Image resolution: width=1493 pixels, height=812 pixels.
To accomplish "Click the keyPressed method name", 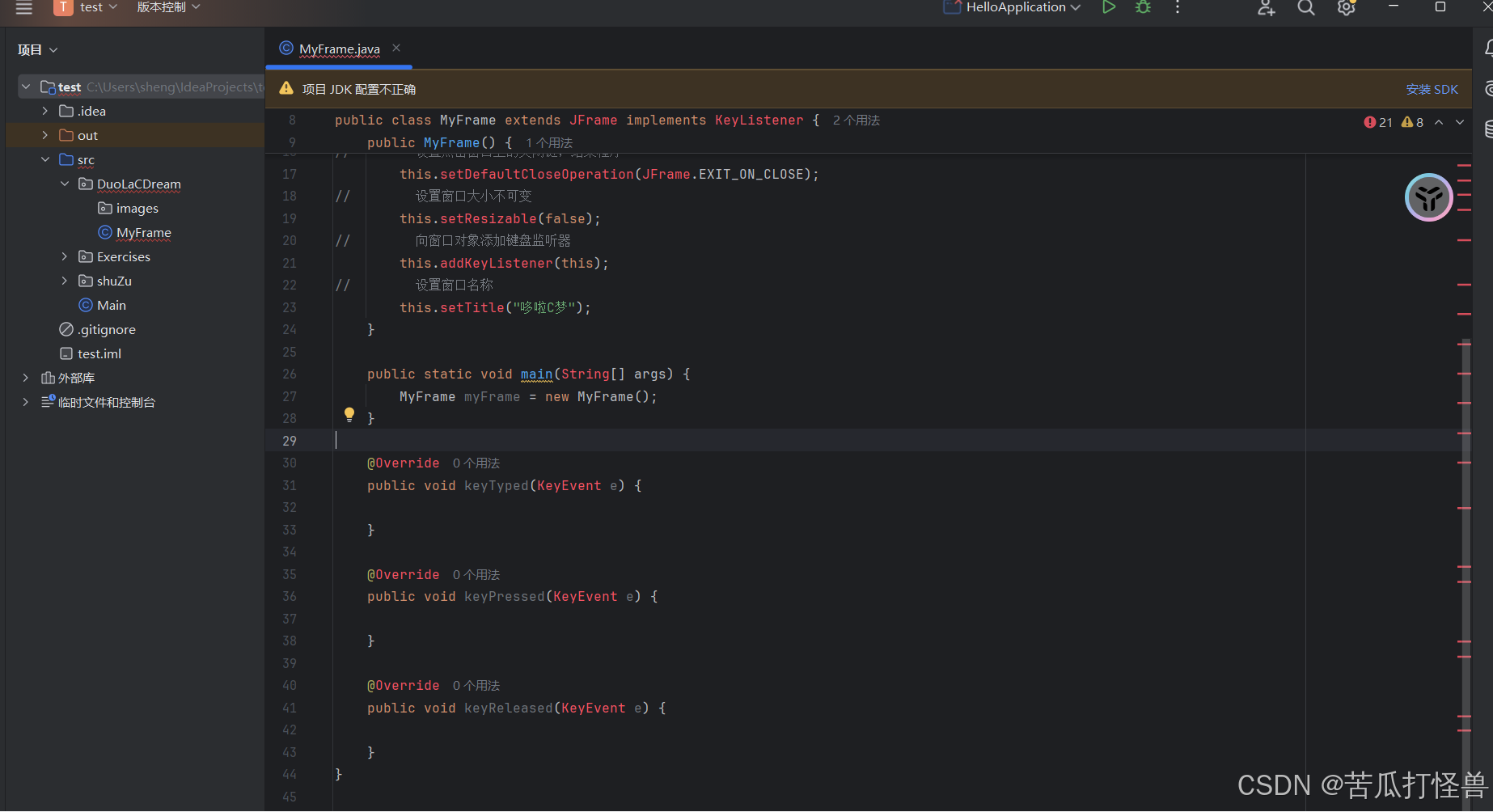I will pyautogui.click(x=505, y=596).
